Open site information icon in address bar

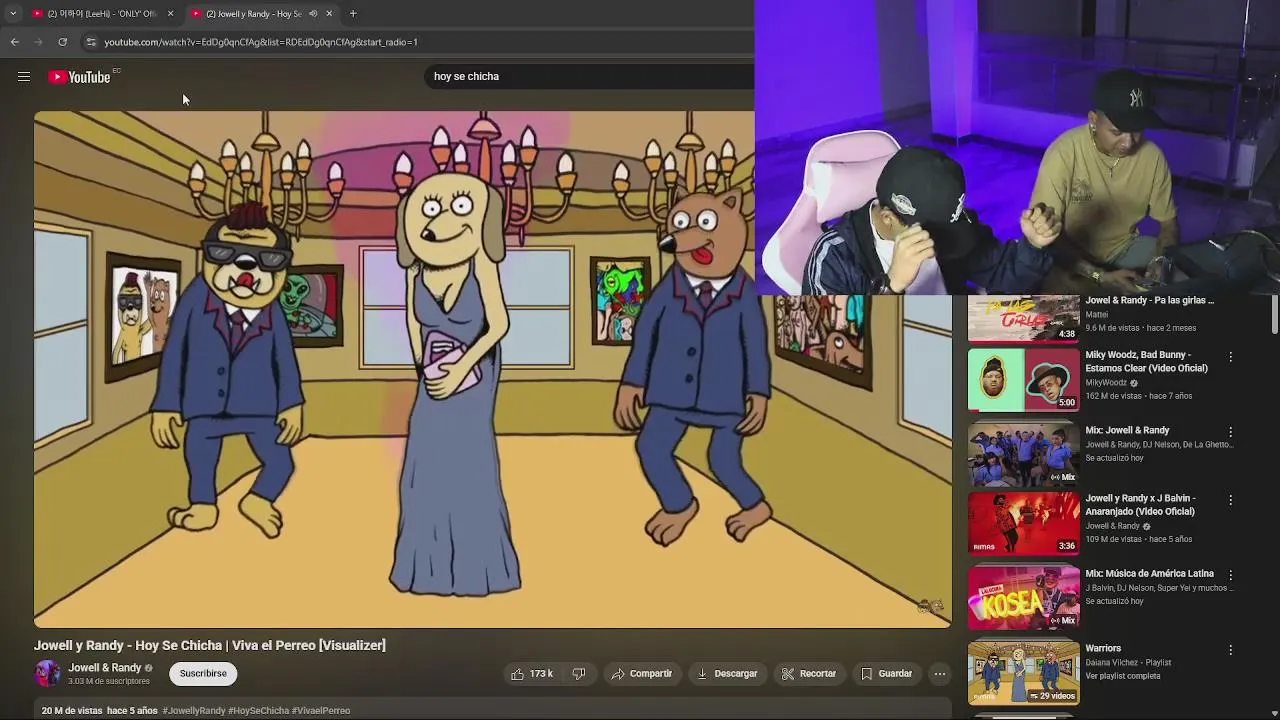[90, 42]
